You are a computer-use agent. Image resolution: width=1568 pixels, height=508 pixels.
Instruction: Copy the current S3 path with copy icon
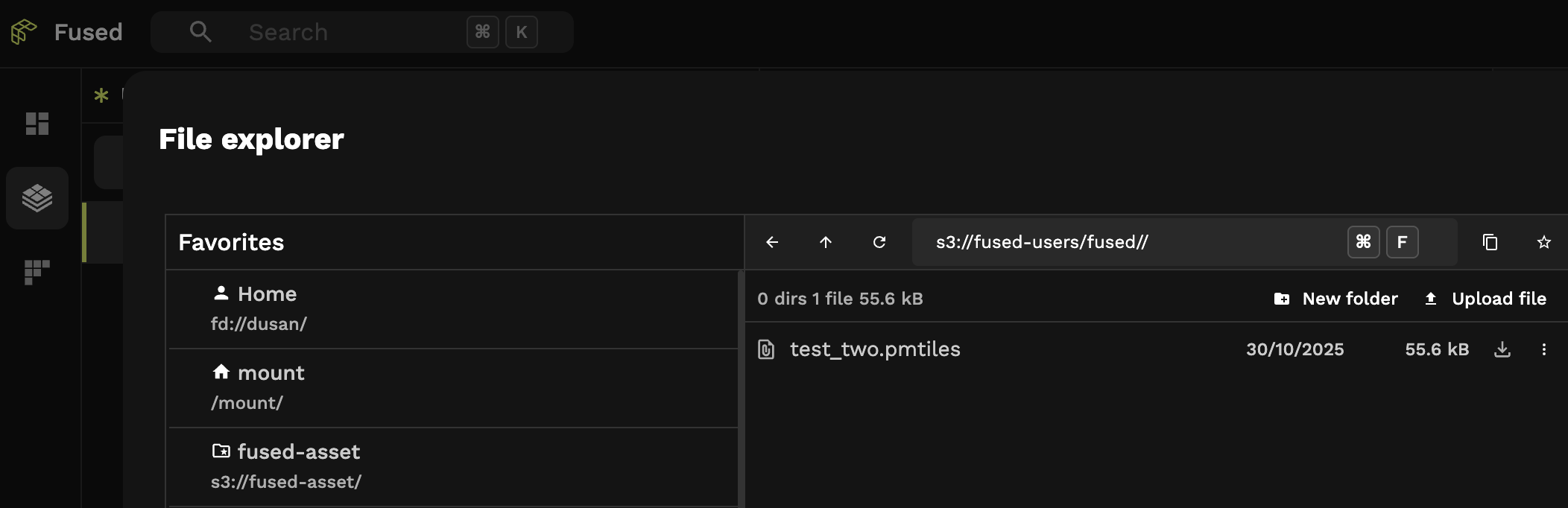click(x=1490, y=242)
